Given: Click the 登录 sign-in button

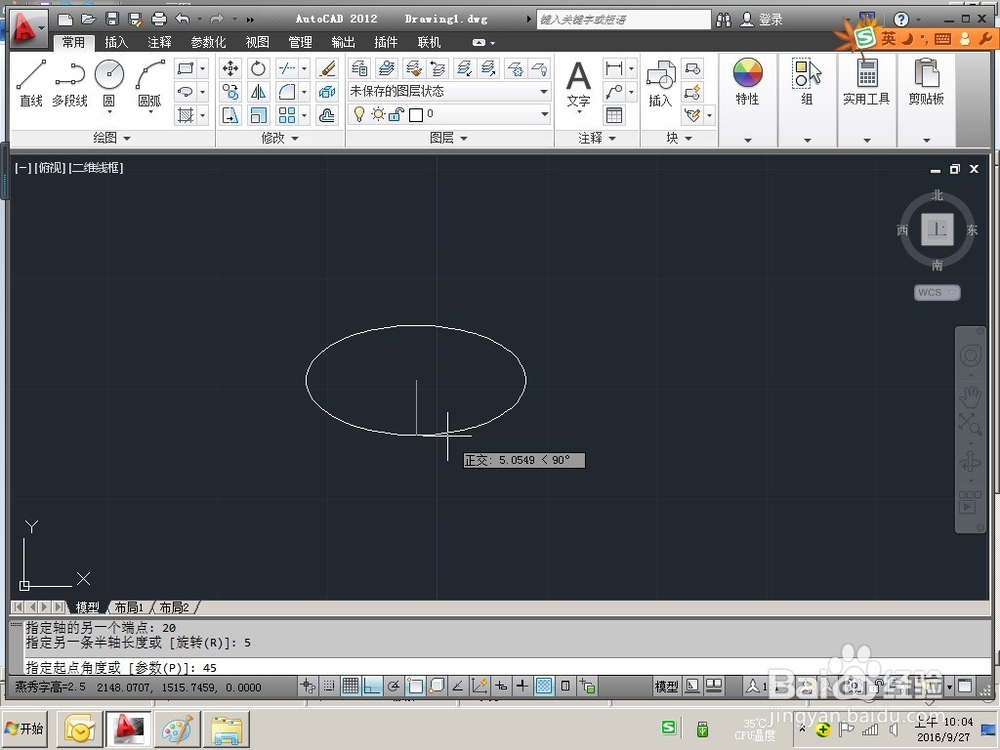Looking at the screenshot, I should click(x=761, y=20).
